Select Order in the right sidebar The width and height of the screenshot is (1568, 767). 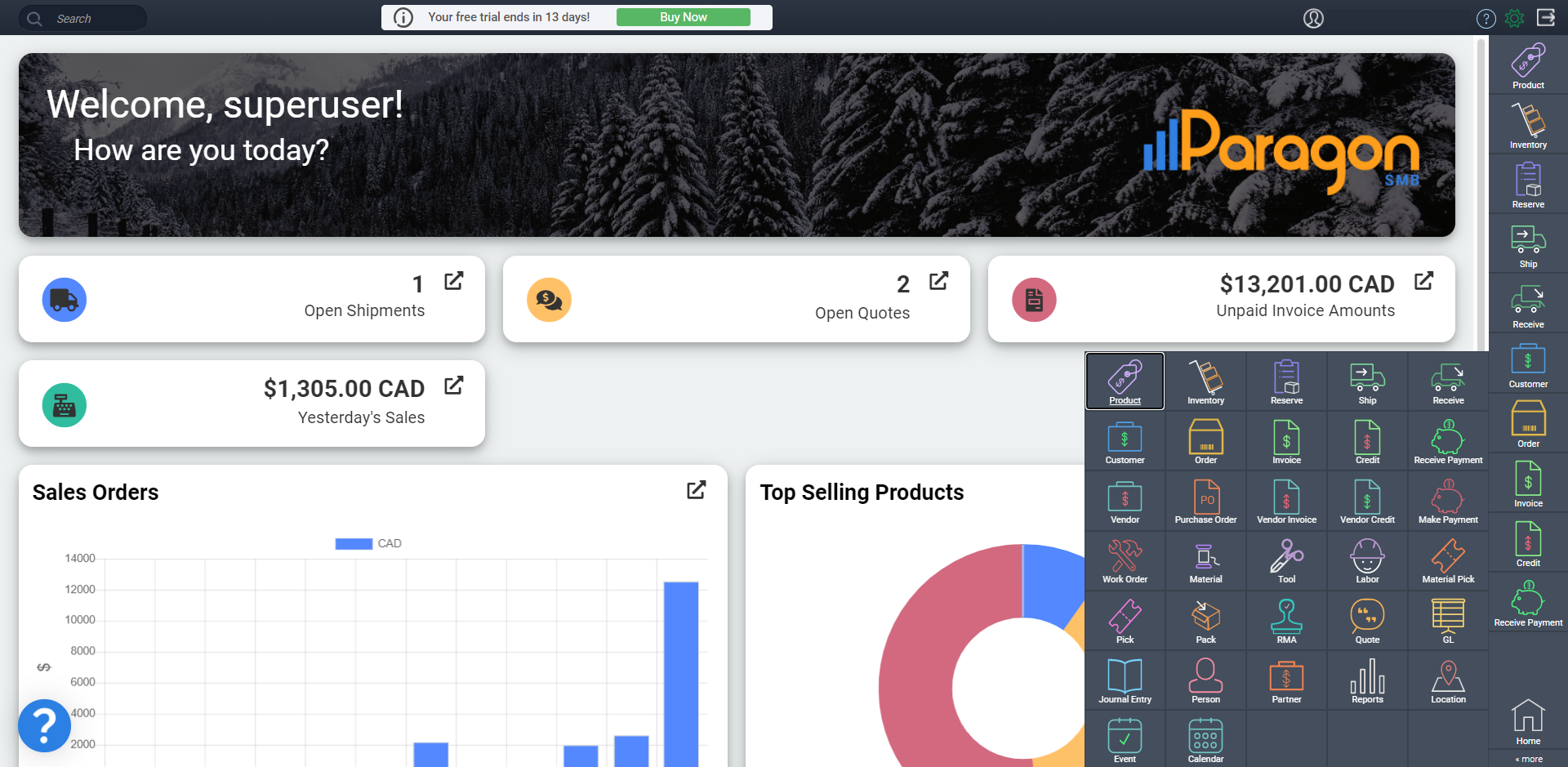coord(1528,425)
